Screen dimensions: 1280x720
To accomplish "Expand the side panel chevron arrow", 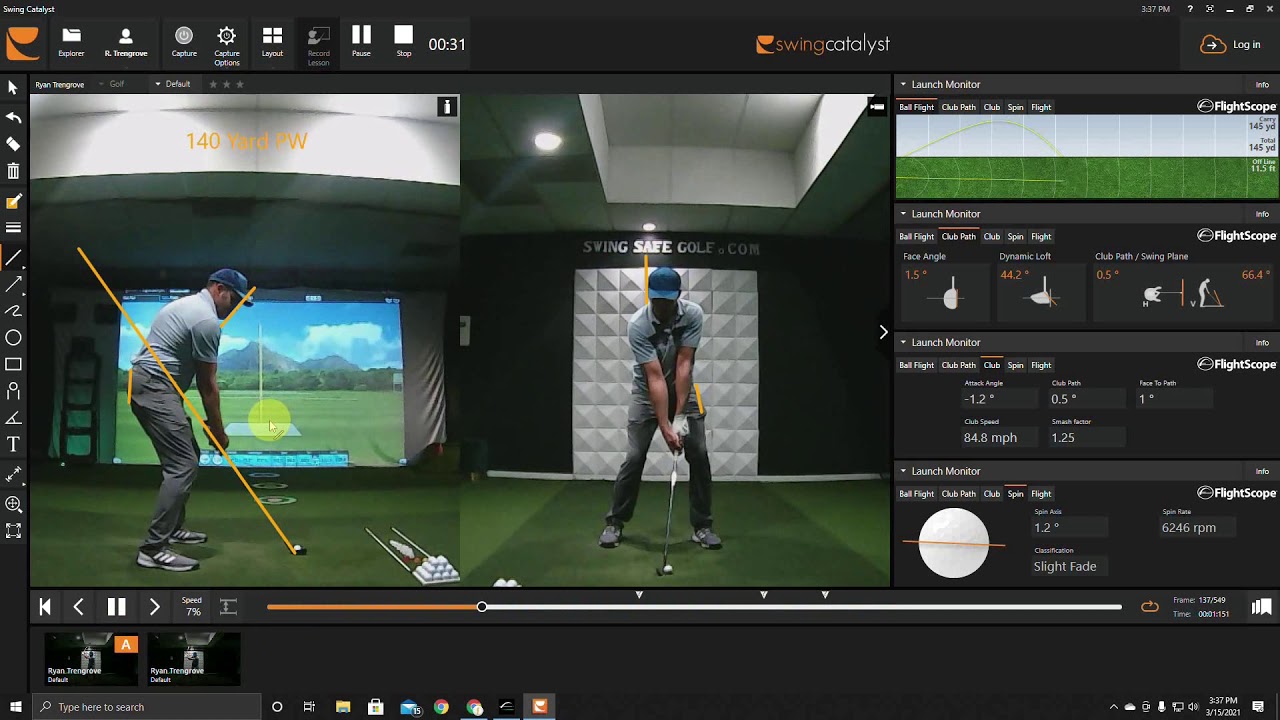I will click(x=883, y=332).
